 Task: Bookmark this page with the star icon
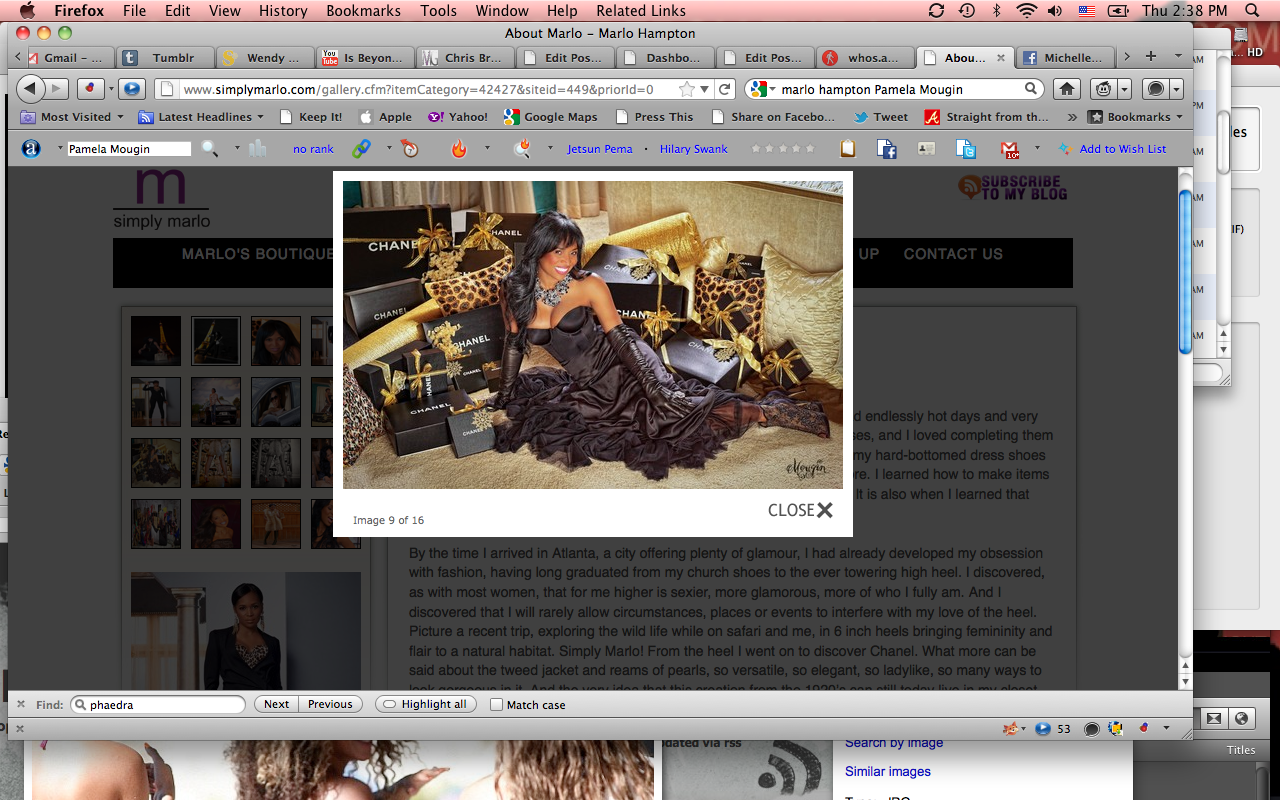coord(686,89)
